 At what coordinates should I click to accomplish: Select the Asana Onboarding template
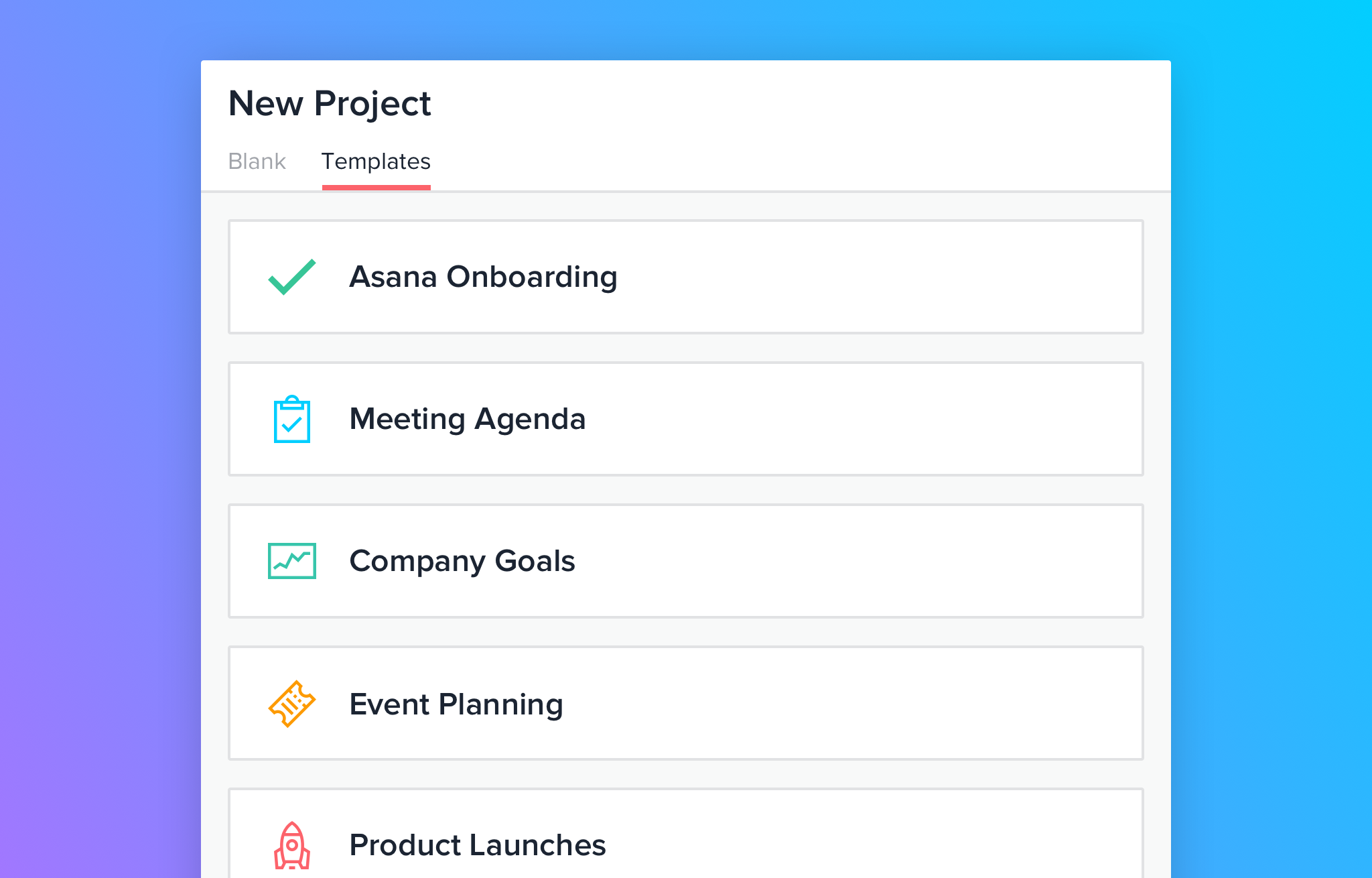(x=686, y=277)
